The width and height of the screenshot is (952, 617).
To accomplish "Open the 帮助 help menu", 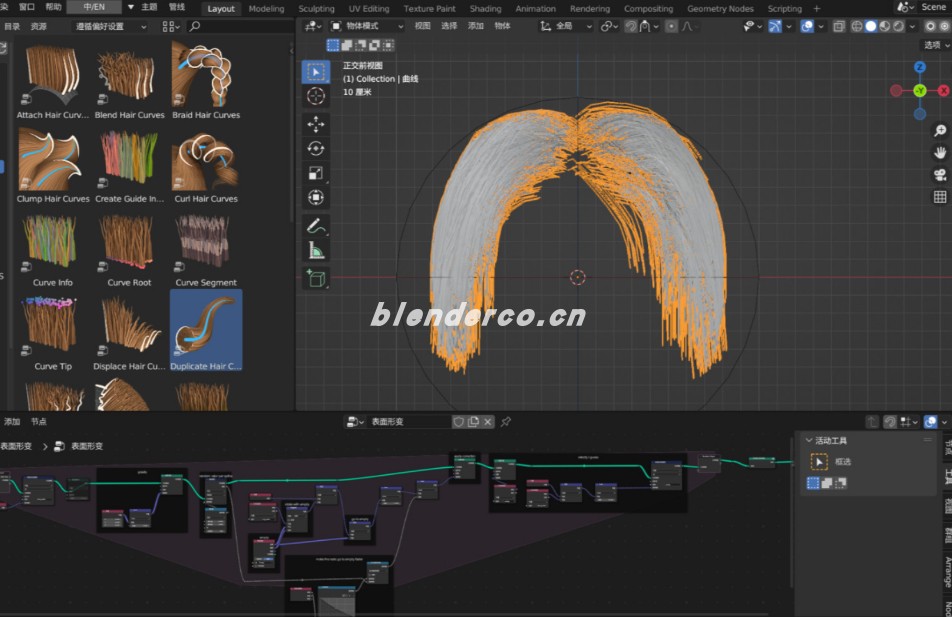I will (53, 7).
